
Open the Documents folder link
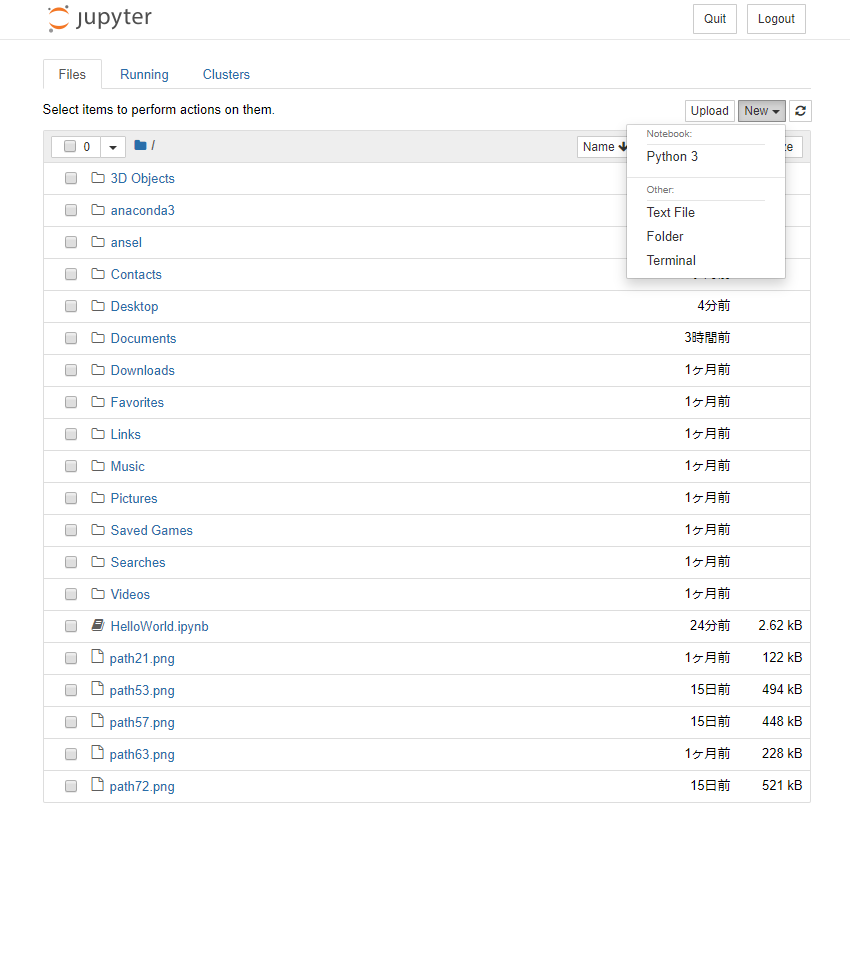coord(143,338)
